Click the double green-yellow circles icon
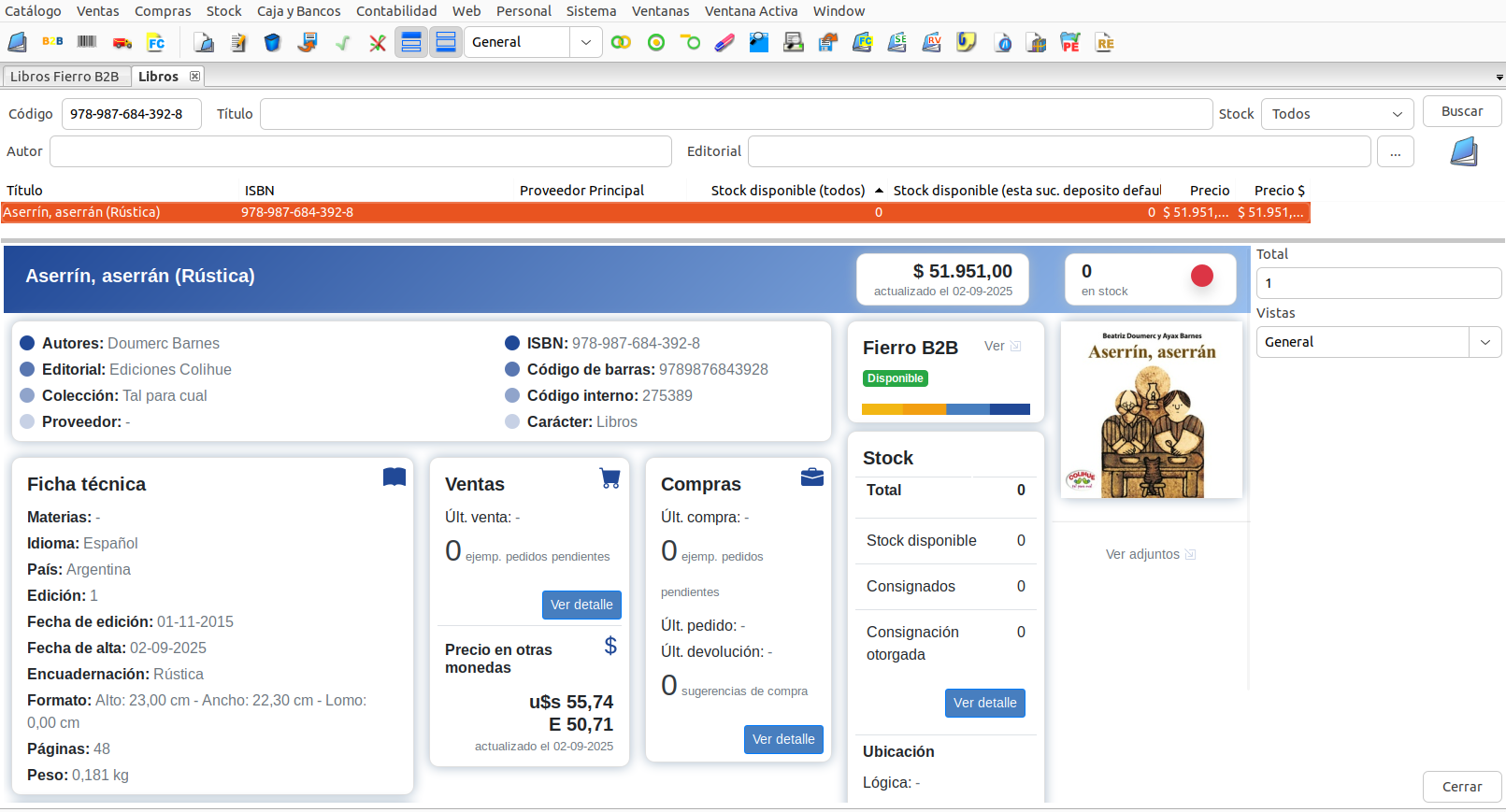 pyautogui.click(x=621, y=42)
